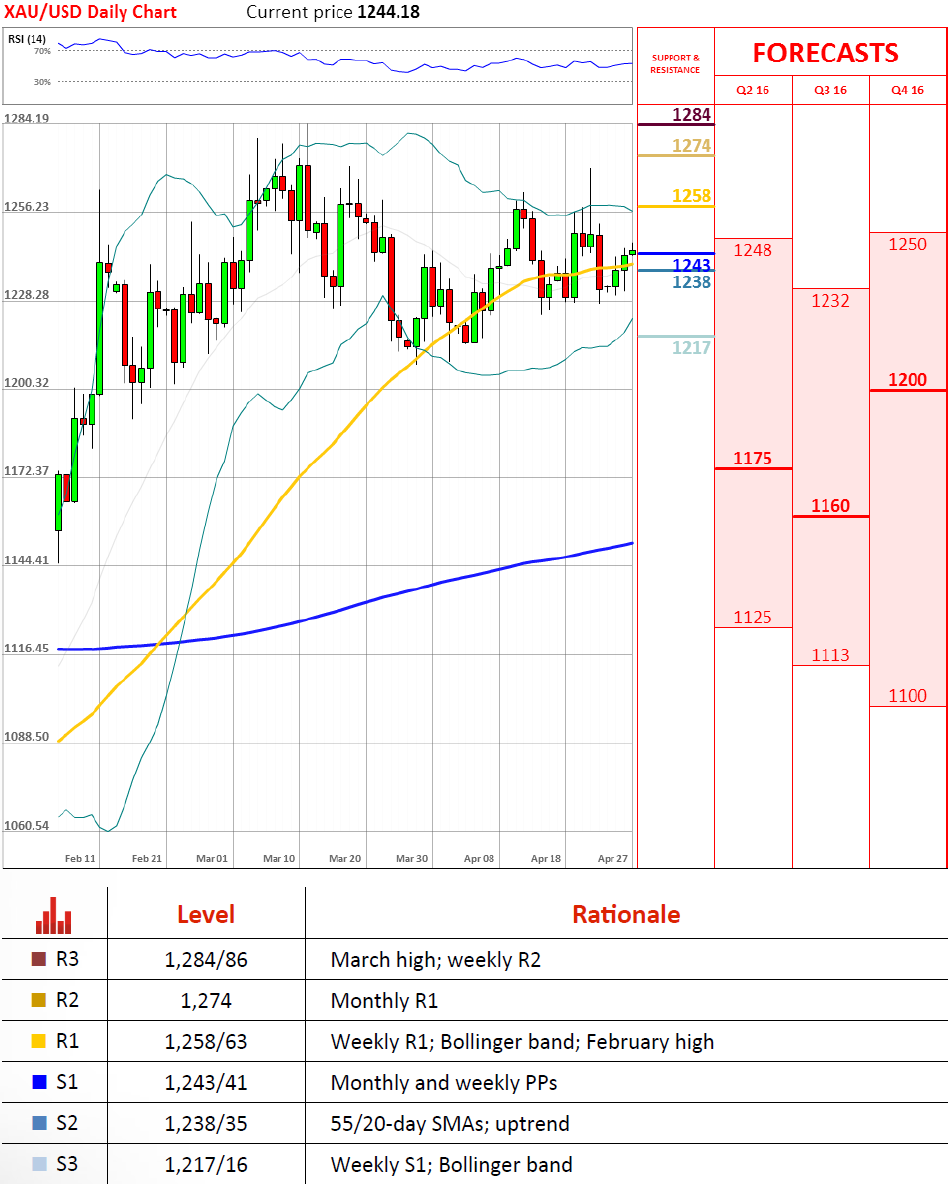Screen dimensions: 952x1184
Task: Click the R3 dark red color swatch
Action: point(39,959)
